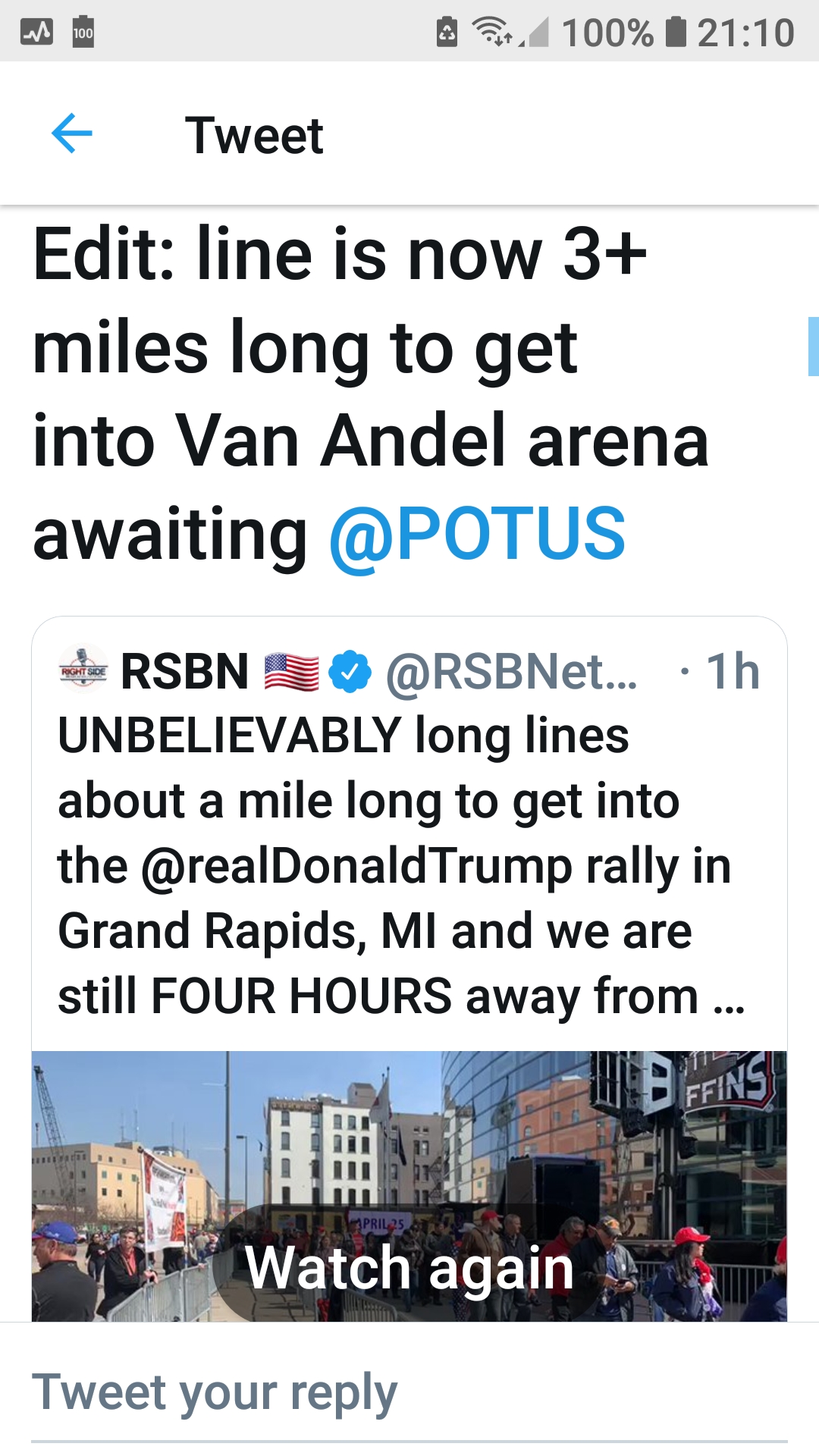This screenshot has height=1456, width=819.
Task: Tap the Wi-Fi signal icon
Action: click(x=492, y=32)
